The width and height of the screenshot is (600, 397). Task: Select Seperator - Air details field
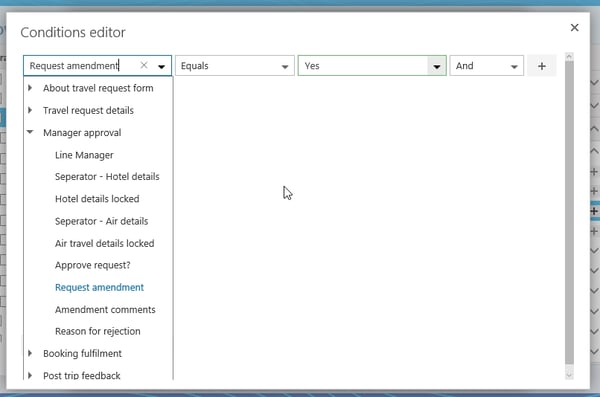tap(101, 221)
